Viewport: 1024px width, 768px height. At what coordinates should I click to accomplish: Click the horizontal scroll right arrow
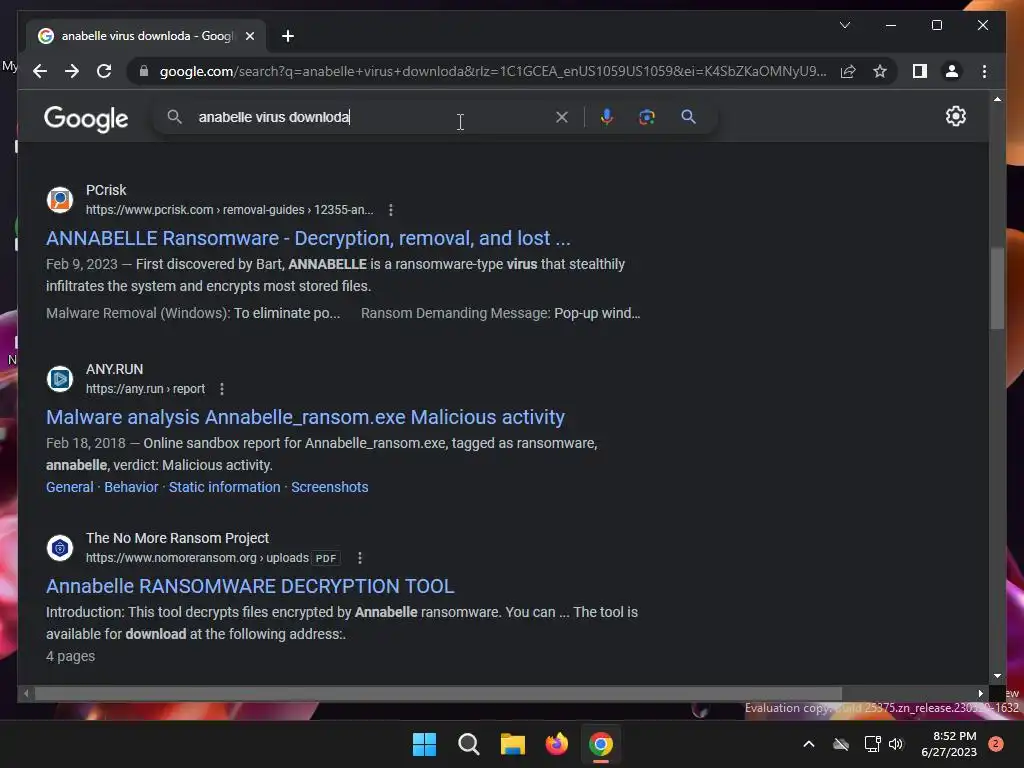pos(980,694)
